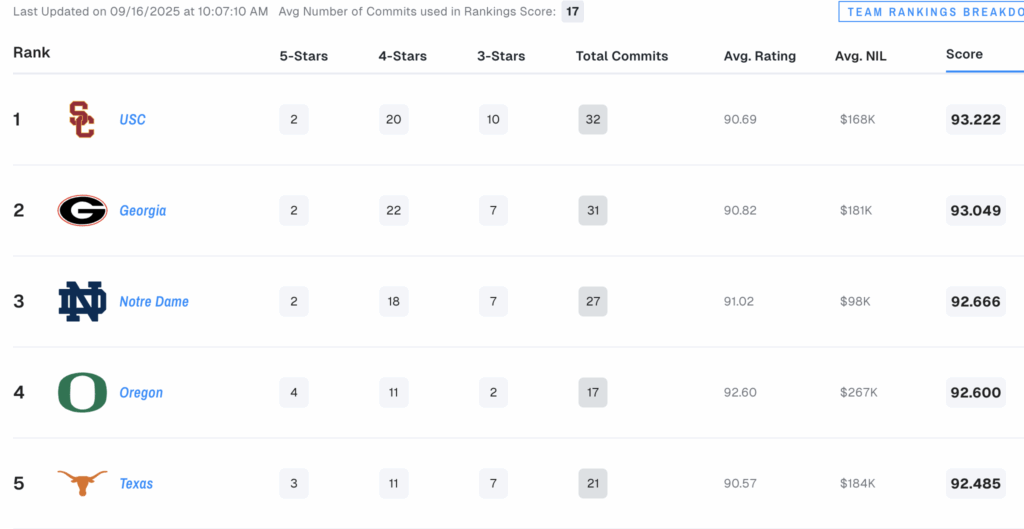Sort by Avg. Rating column header
This screenshot has height=529, width=1024.
[x=760, y=56]
